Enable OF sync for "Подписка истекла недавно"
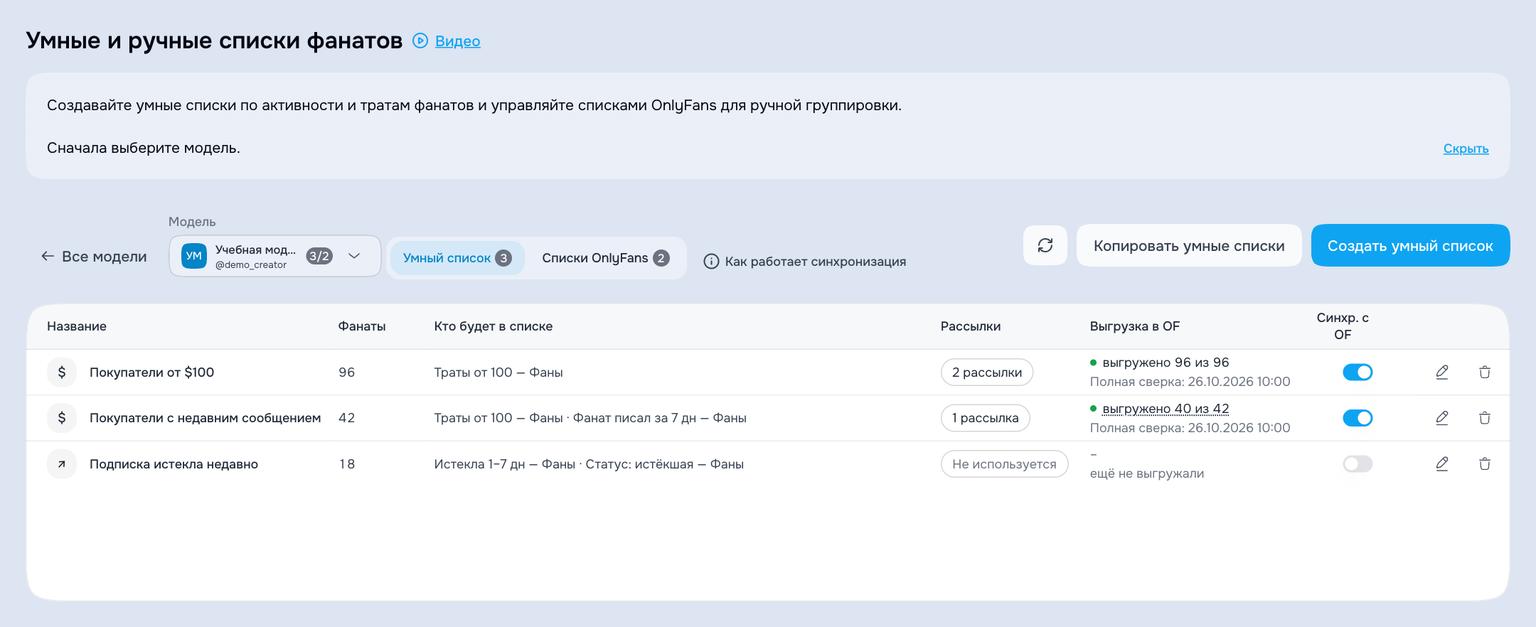The width and height of the screenshot is (1536, 627). tap(1357, 464)
